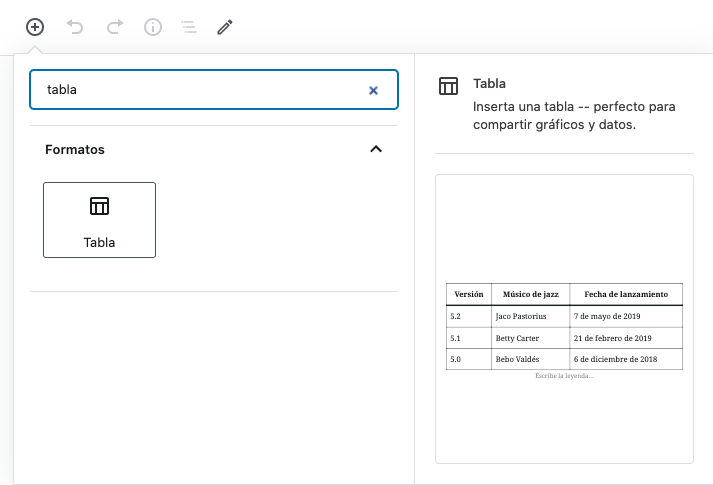
Task: Click the add block plus icon
Action: [35, 27]
